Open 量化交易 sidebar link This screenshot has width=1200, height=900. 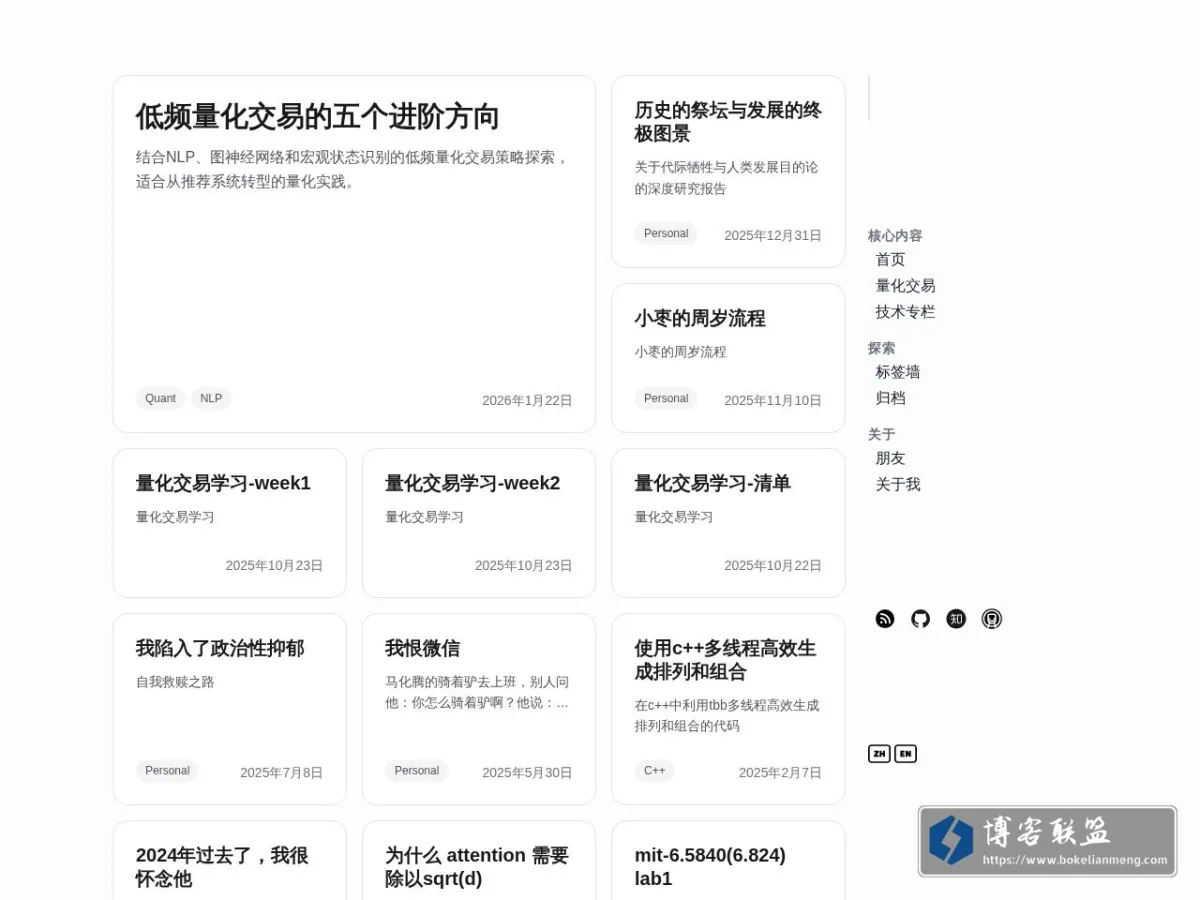click(905, 286)
